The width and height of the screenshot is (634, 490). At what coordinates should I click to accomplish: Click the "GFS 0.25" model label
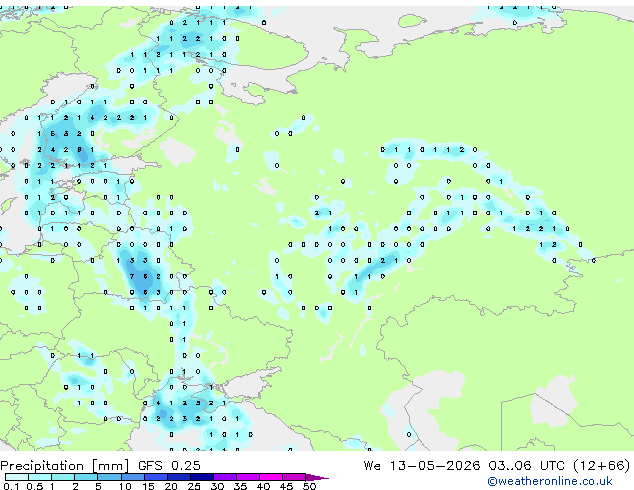pyautogui.click(x=169, y=465)
